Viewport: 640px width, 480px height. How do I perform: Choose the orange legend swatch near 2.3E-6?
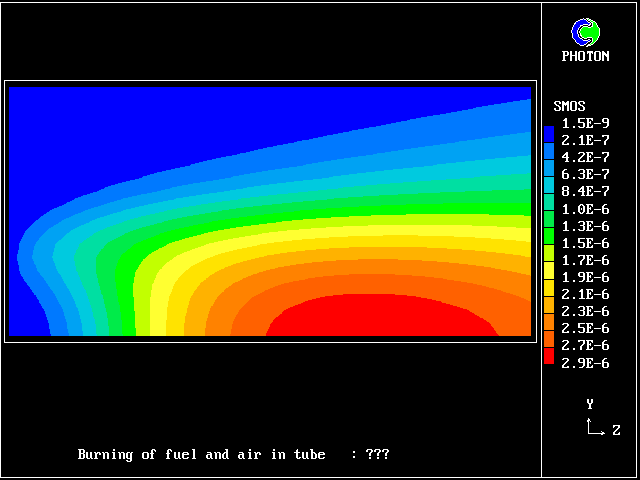click(x=549, y=313)
